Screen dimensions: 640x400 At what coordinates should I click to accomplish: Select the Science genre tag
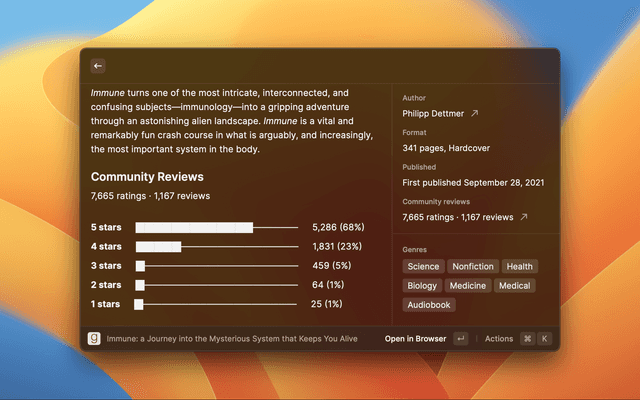coord(423,267)
